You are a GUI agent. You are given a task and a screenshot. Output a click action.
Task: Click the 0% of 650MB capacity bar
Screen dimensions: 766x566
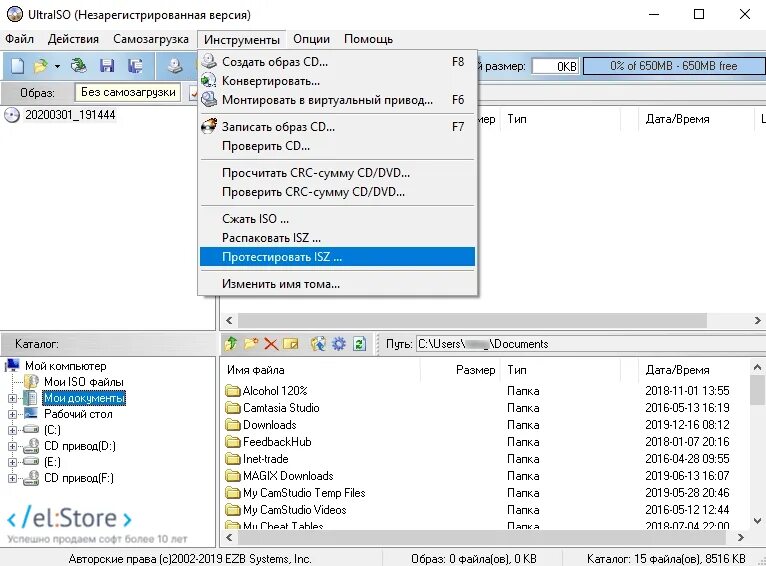(x=674, y=66)
